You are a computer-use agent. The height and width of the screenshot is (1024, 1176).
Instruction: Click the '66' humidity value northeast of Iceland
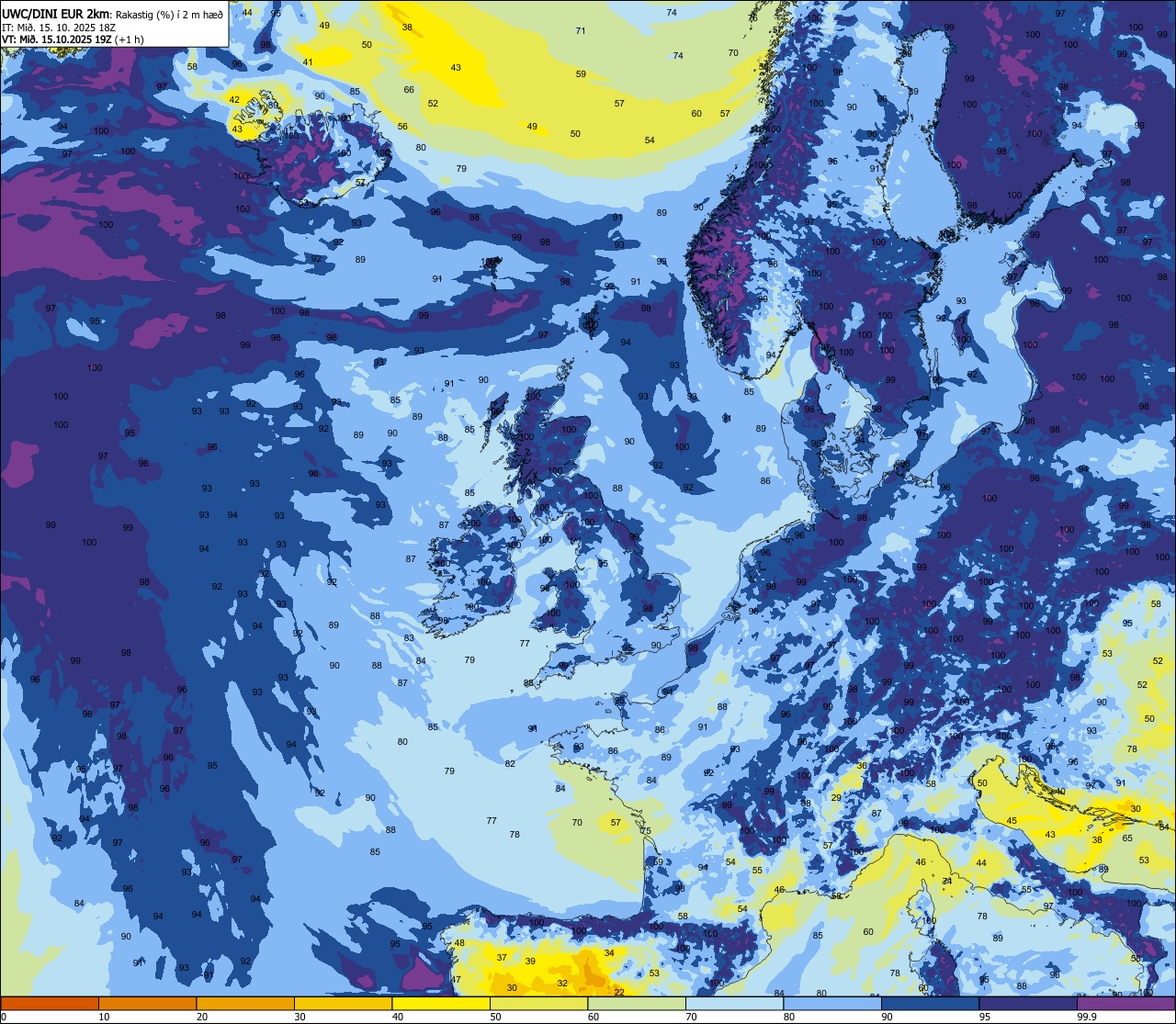(409, 89)
